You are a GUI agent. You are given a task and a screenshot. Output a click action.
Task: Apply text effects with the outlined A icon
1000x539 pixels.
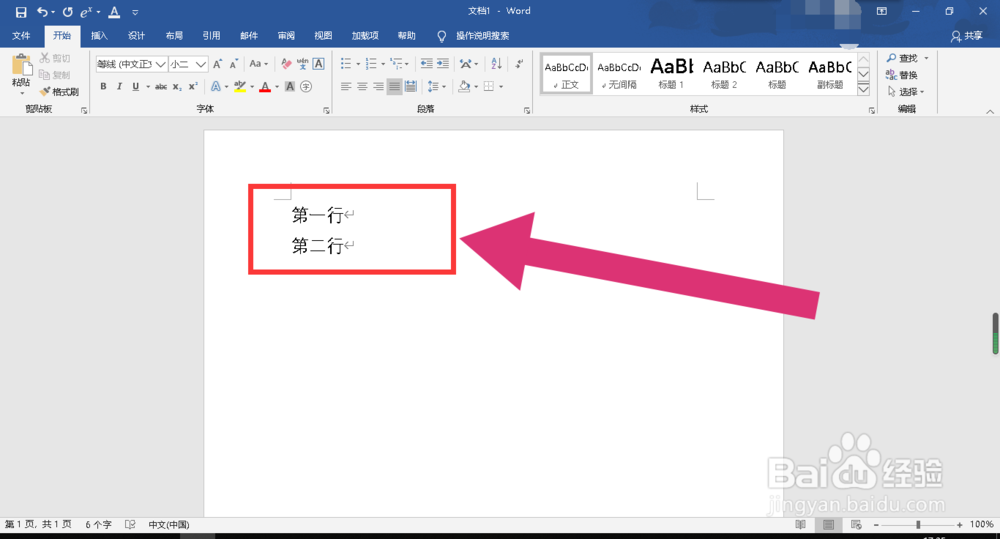pos(216,87)
